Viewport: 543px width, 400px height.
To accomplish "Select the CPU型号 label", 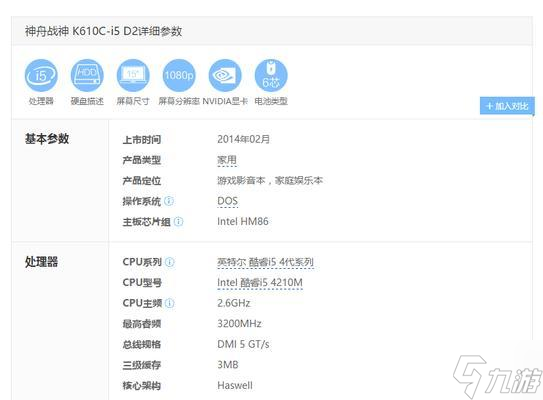I will [x=142, y=283].
